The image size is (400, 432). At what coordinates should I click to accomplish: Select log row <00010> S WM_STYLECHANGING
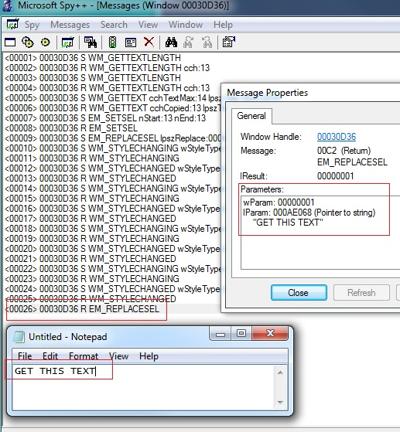tap(113, 148)
